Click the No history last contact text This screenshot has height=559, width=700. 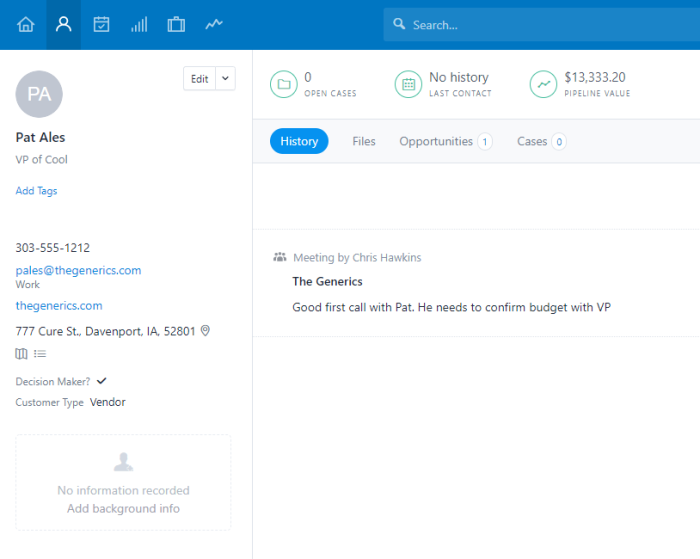click(x=459, y=77)
